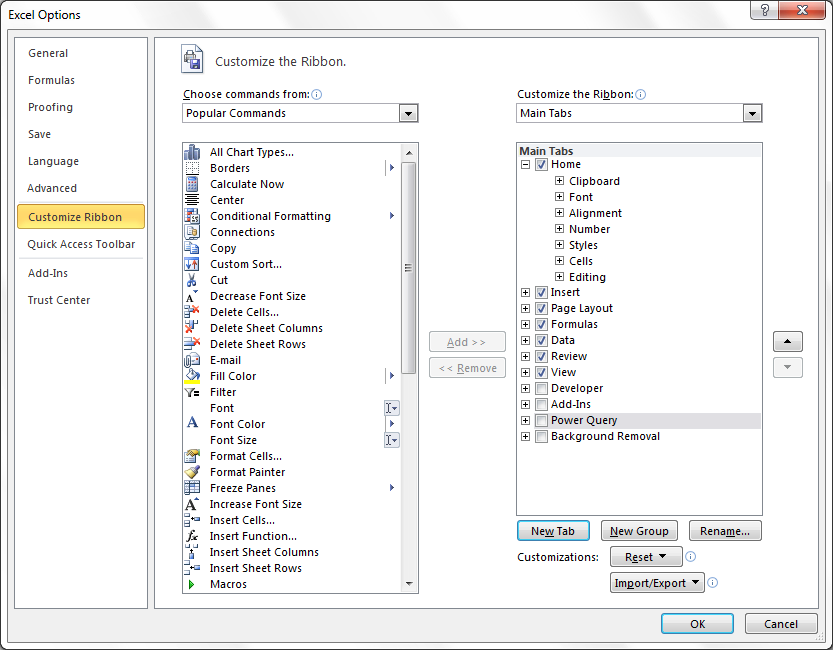Screen dimensions: 833x650
Task: Uncheck the Review tab checkbox
Action: click(541, 356)
